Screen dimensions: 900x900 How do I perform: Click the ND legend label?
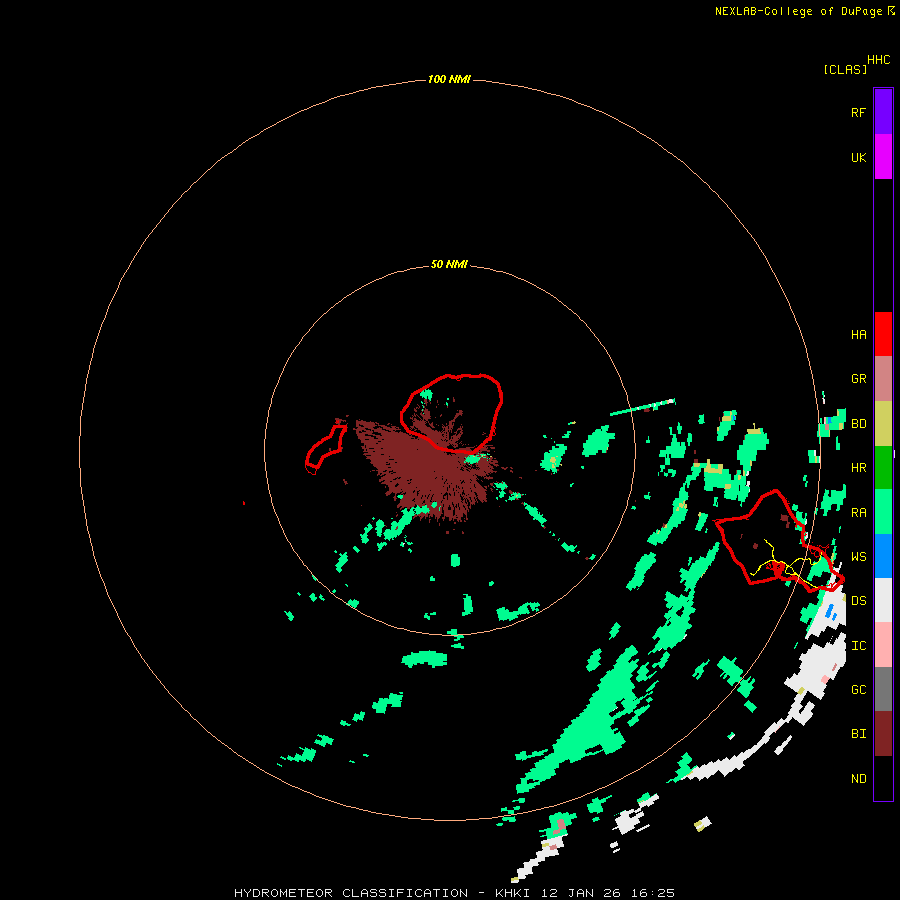click(858, 779)
